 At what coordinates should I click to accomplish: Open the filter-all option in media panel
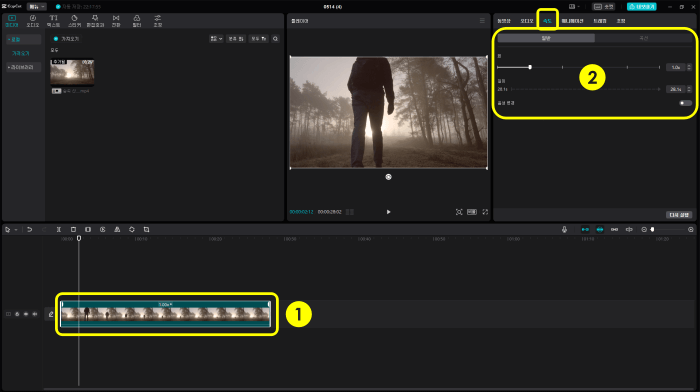pyautogui.click(x=258, y=39)
